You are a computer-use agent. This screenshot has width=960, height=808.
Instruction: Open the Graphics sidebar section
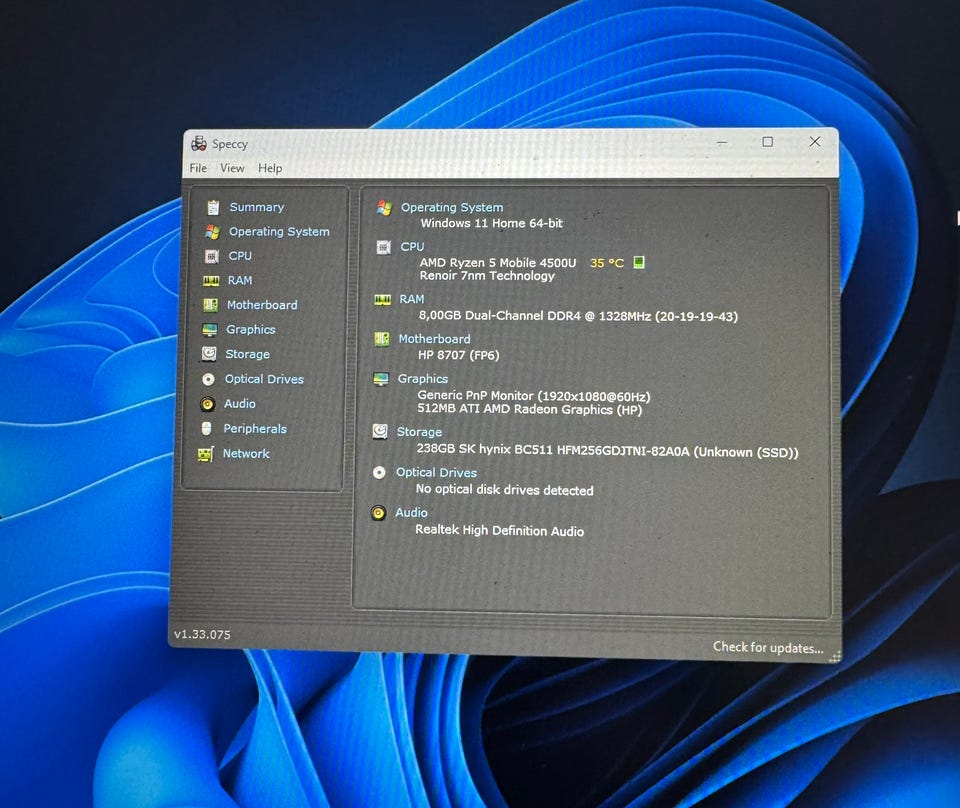tap(250, 329)
